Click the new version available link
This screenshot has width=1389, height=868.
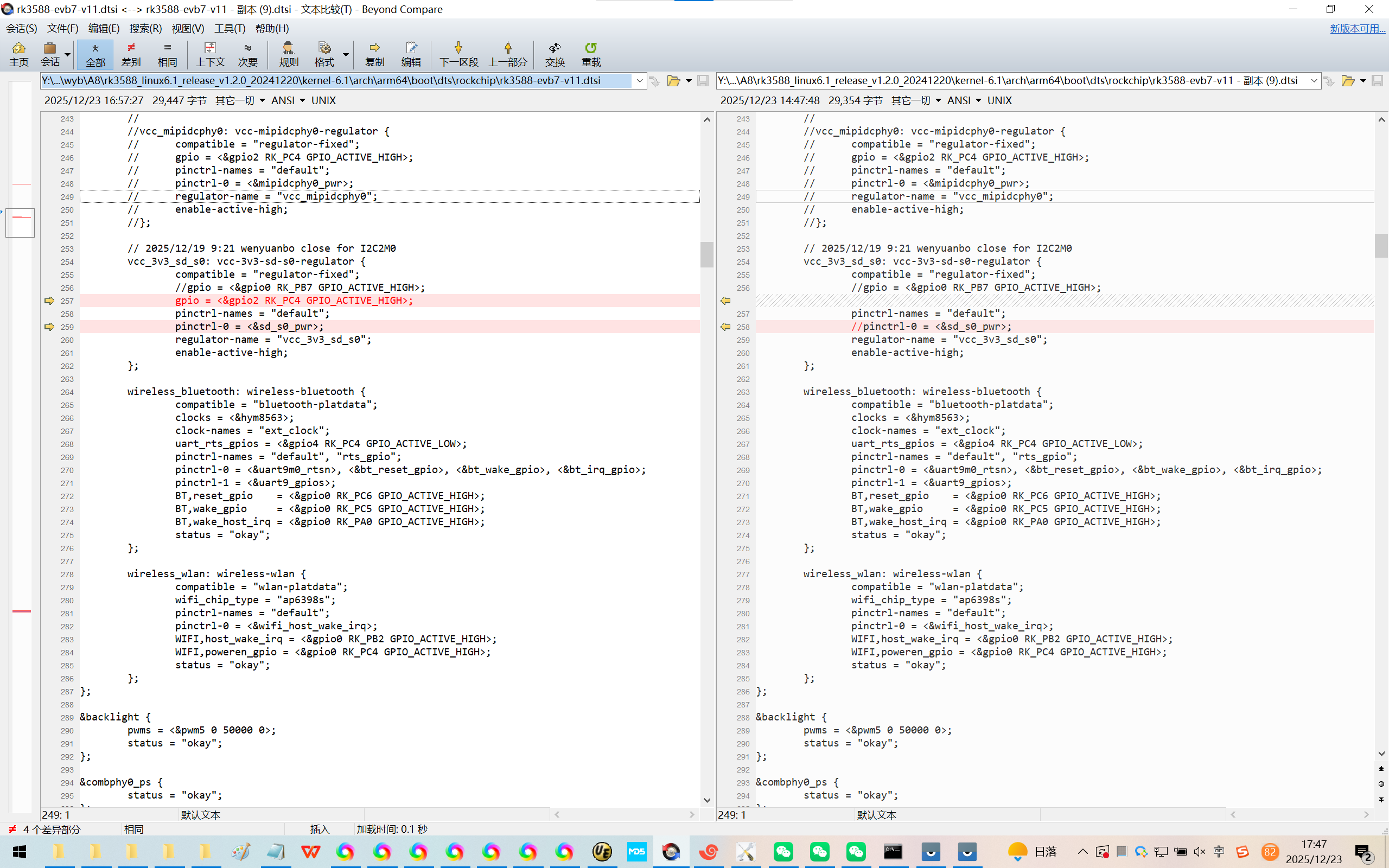tap(1357, 28)
